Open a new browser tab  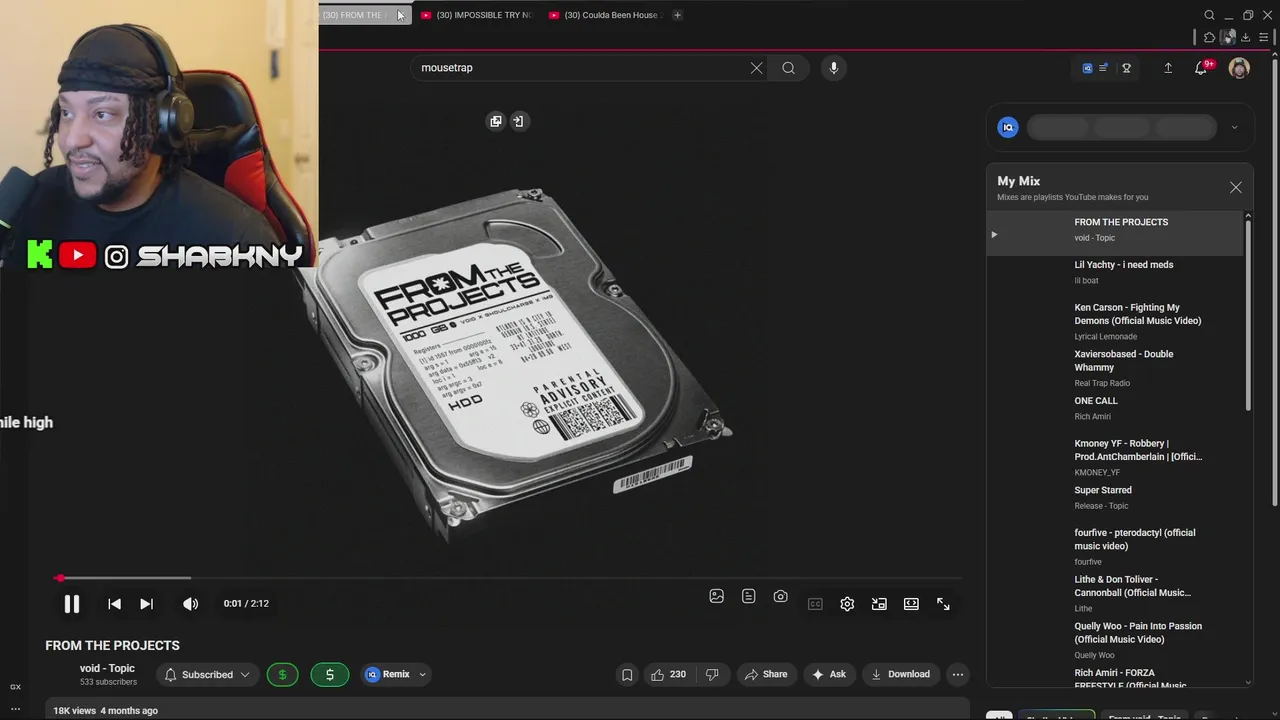coord(677,15)
